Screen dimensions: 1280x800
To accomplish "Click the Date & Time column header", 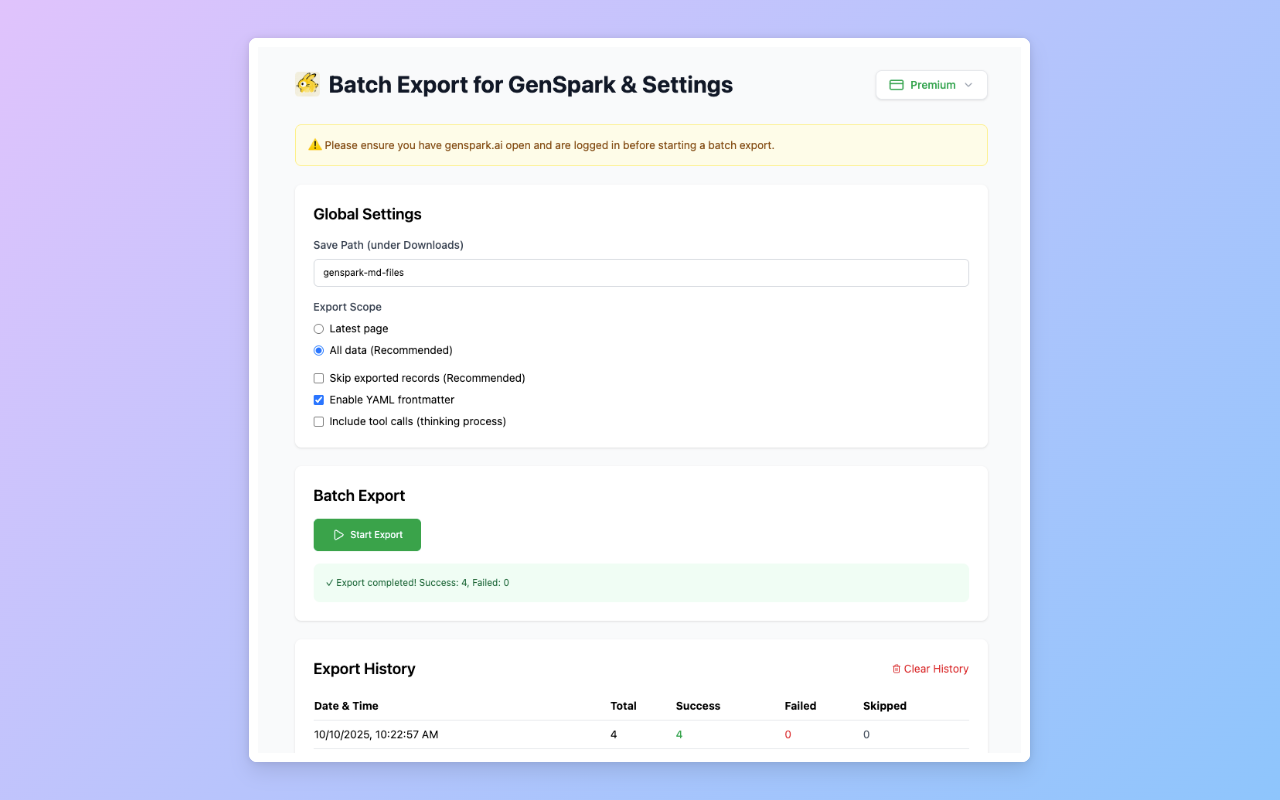I will (346, 706).
